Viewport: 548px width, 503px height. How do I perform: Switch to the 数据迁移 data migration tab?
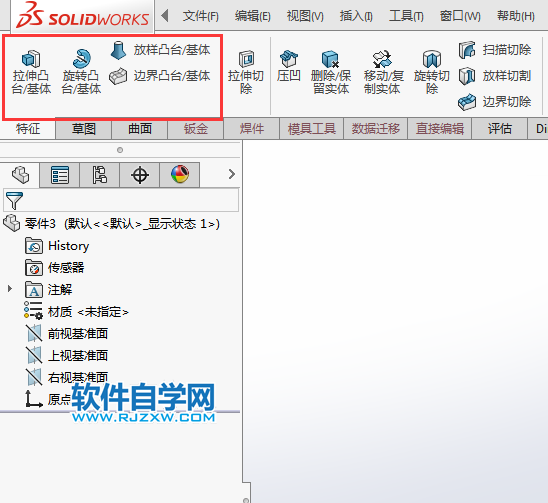pyautogui.click(x=376, y=129)
